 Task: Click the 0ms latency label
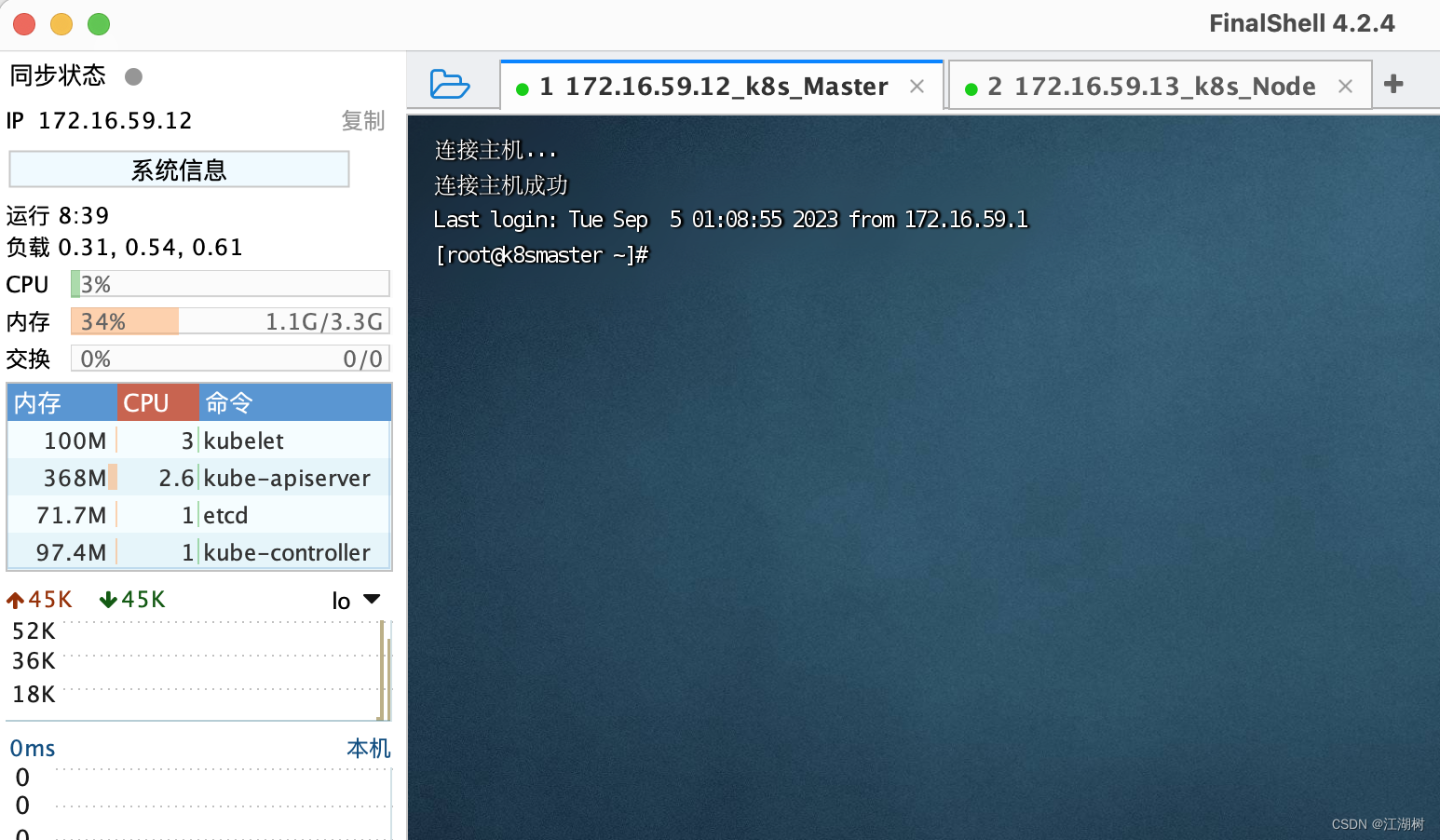33,749
